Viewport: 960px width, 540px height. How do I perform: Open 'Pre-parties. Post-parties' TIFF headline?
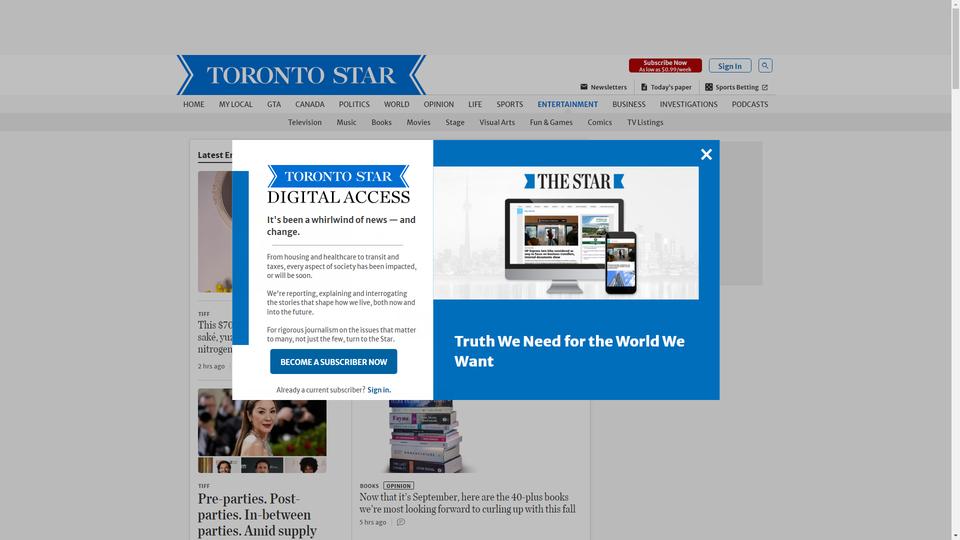point(257,514)
